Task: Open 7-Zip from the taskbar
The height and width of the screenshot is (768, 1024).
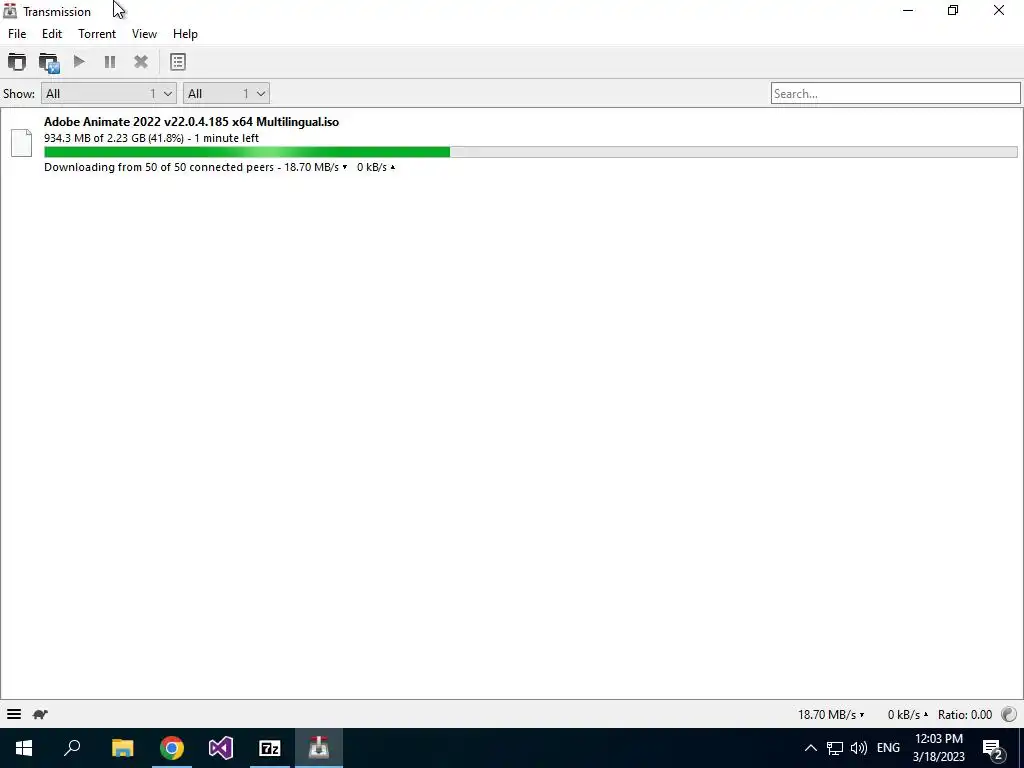Action: click(x=270, y=748)
